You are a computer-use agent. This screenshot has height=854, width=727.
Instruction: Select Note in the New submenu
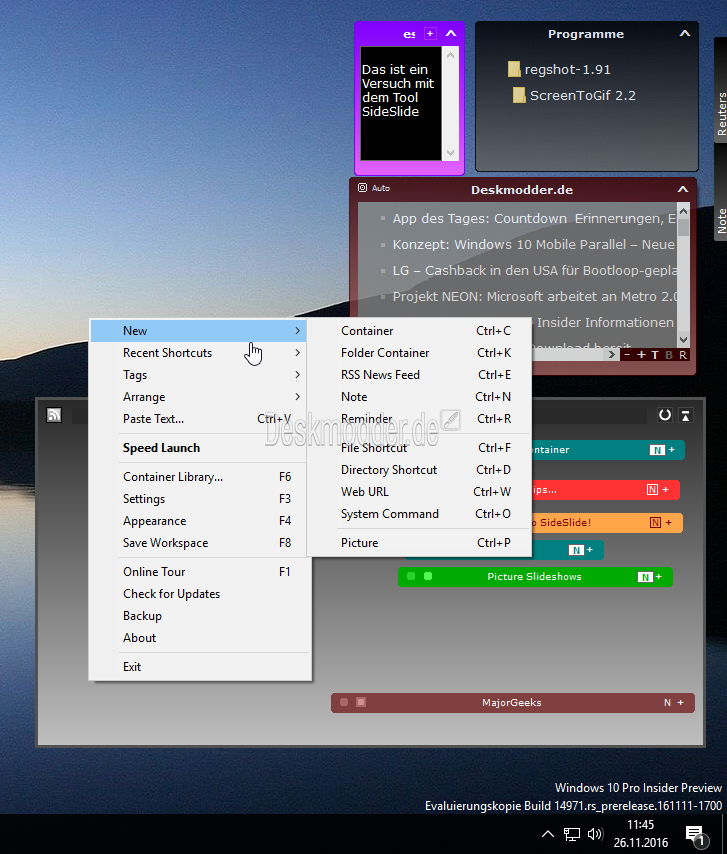(419, 397)
